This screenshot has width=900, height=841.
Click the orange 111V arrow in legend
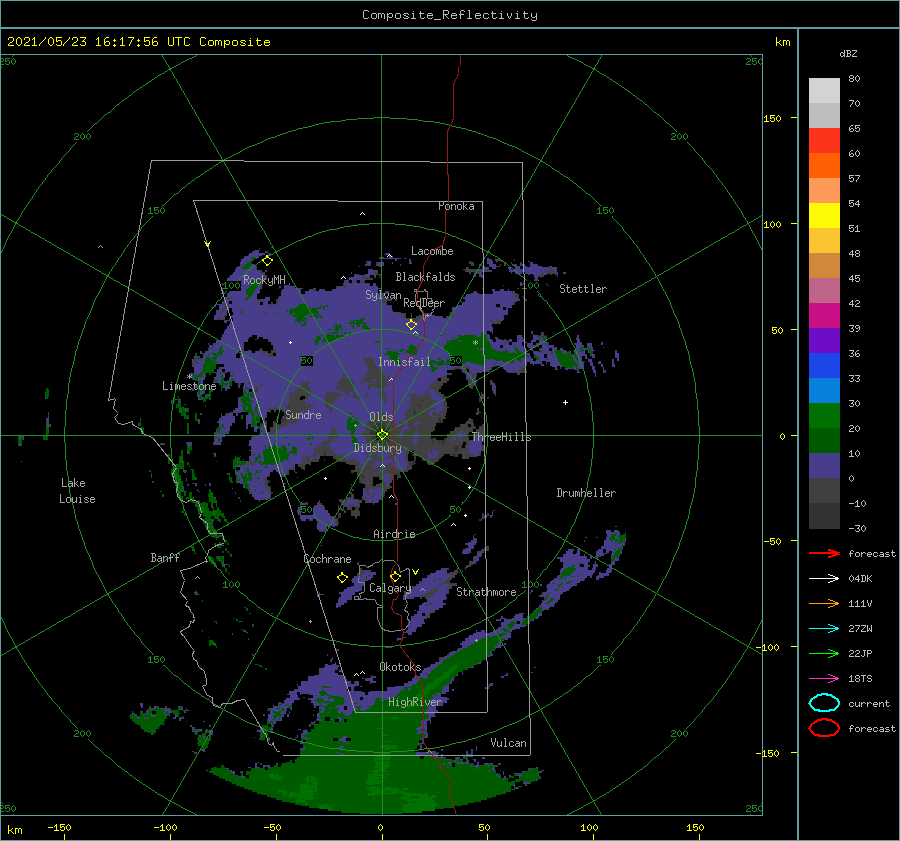pyautogui.click(x=824, y=603)
